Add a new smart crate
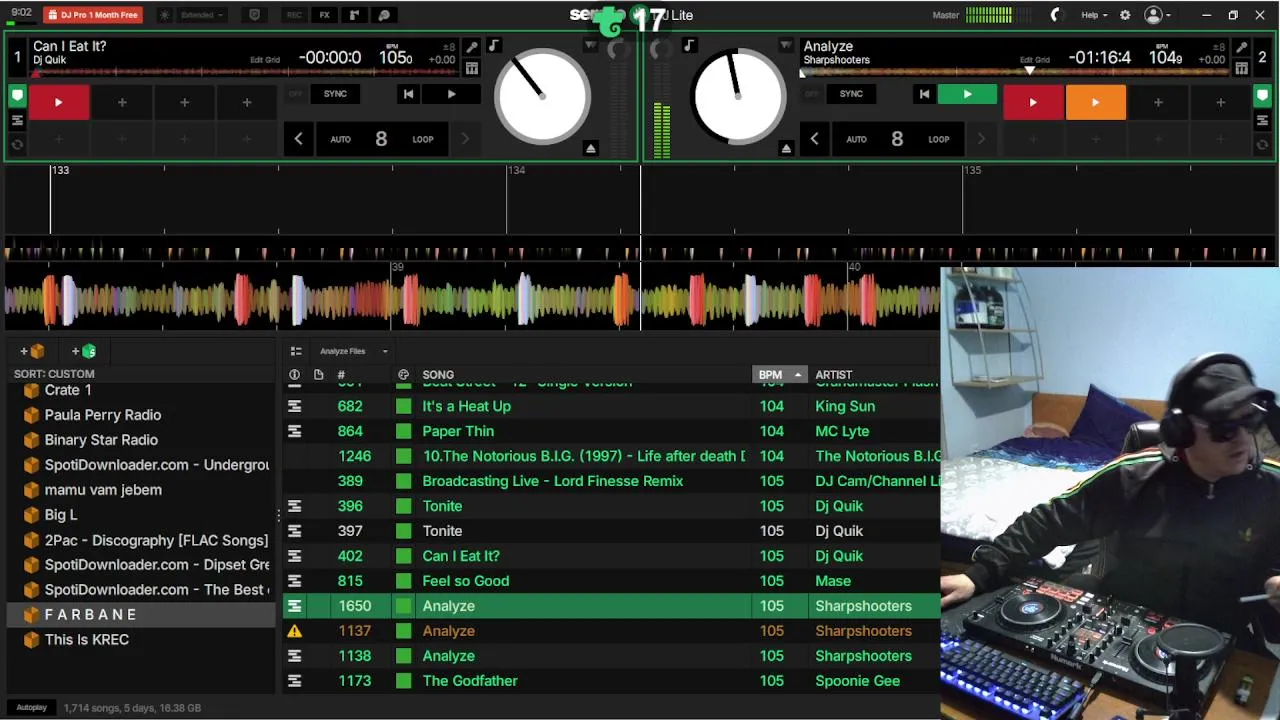 tap(85, 351)
